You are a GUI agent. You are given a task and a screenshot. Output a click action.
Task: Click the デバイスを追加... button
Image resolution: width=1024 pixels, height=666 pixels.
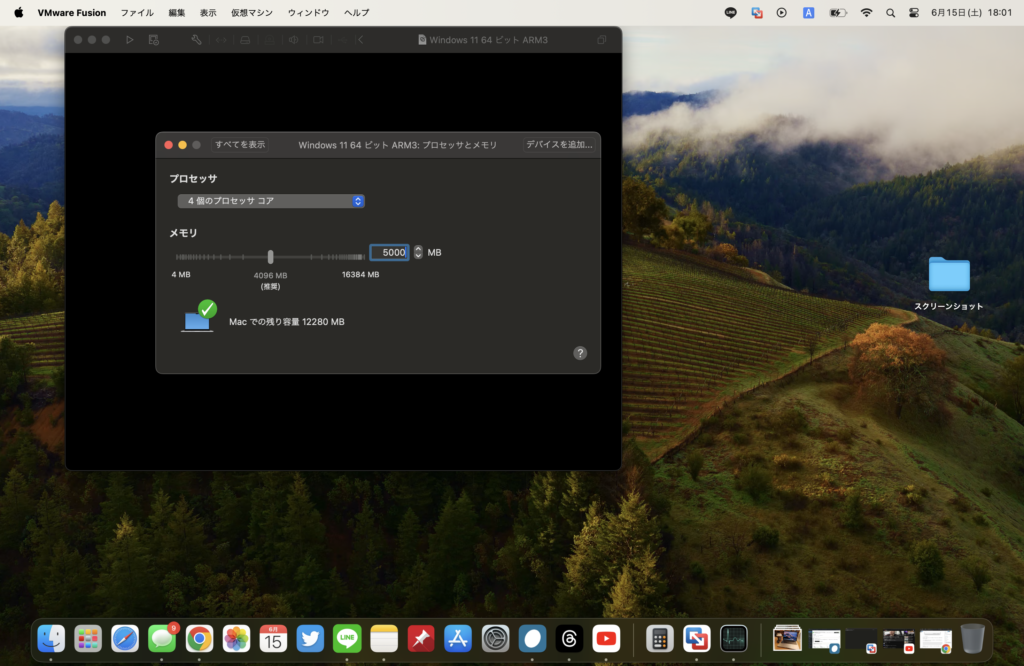pyautogui.click(x=559, y=145)
